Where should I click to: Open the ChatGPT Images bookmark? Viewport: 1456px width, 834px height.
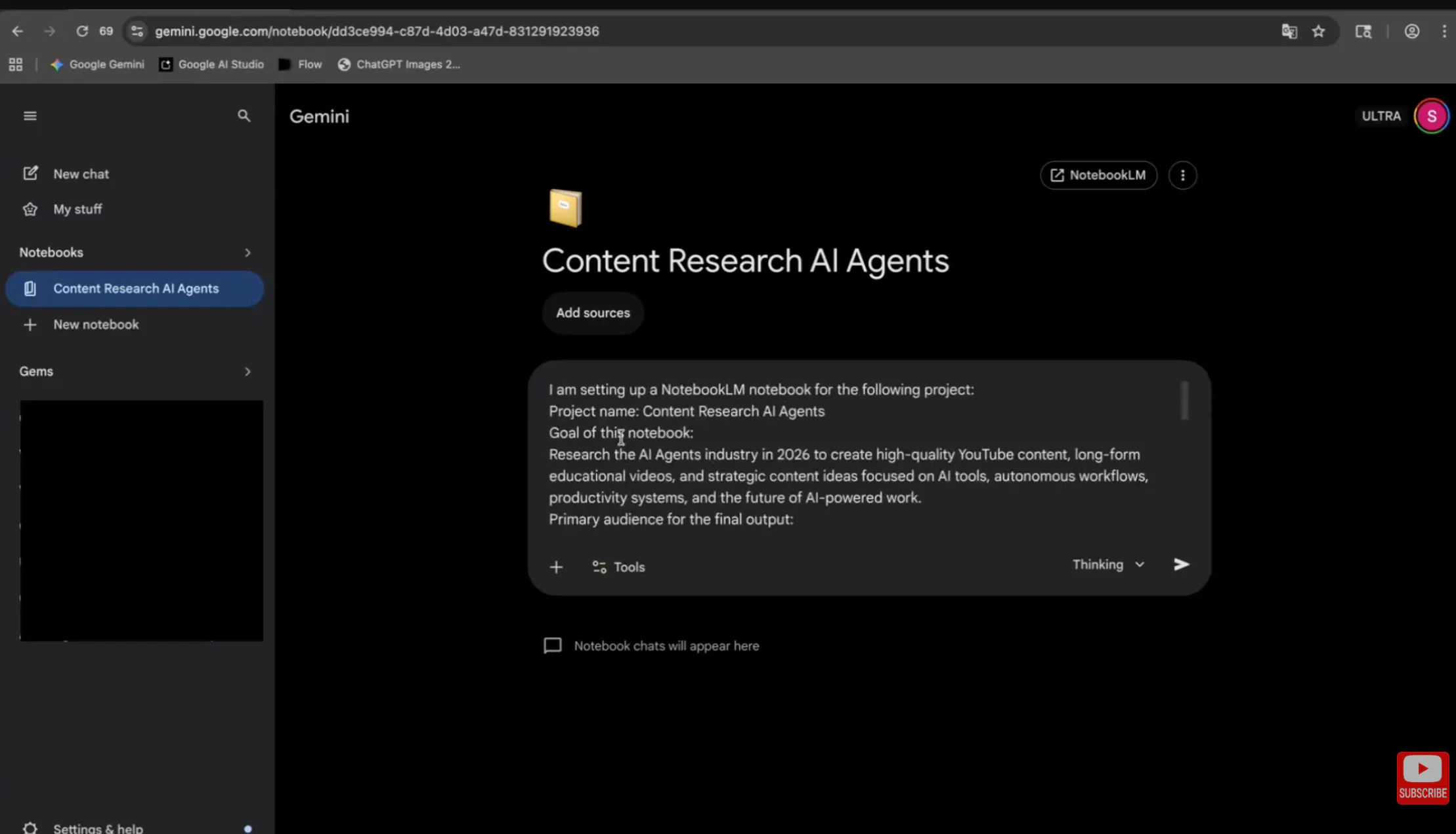click(398, 64)
